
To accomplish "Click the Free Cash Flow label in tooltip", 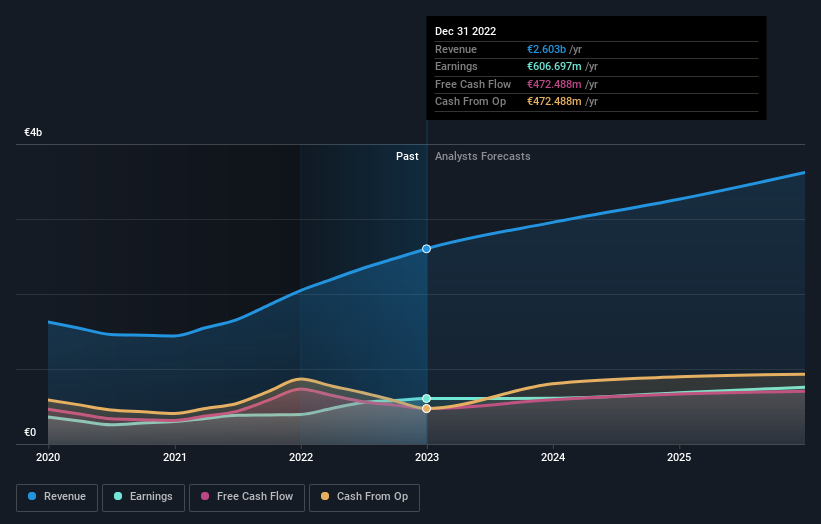I will tap(473, 84).
